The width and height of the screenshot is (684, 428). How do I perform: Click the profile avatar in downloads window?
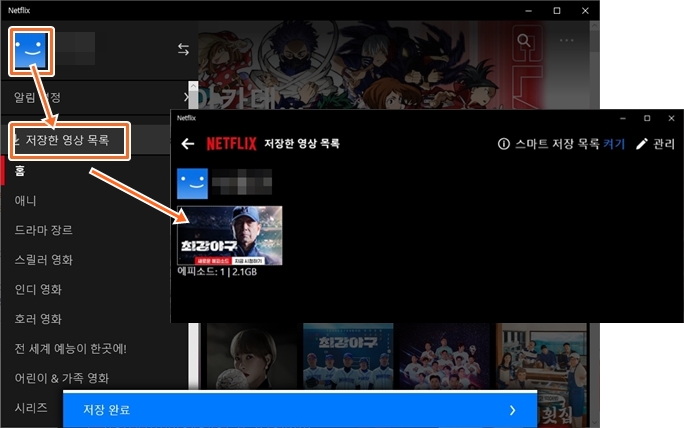(x=192, y=184)
